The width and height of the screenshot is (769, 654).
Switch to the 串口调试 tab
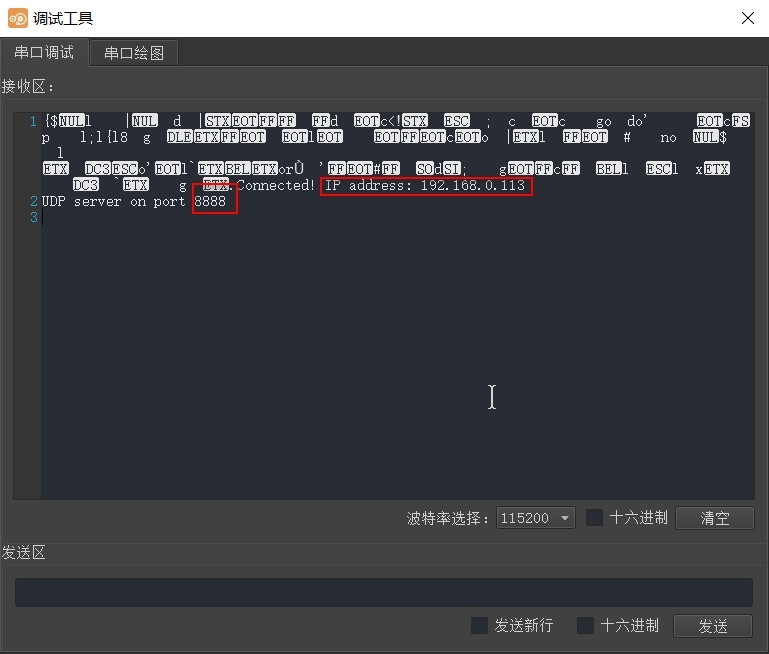click(x=44, y=53)
